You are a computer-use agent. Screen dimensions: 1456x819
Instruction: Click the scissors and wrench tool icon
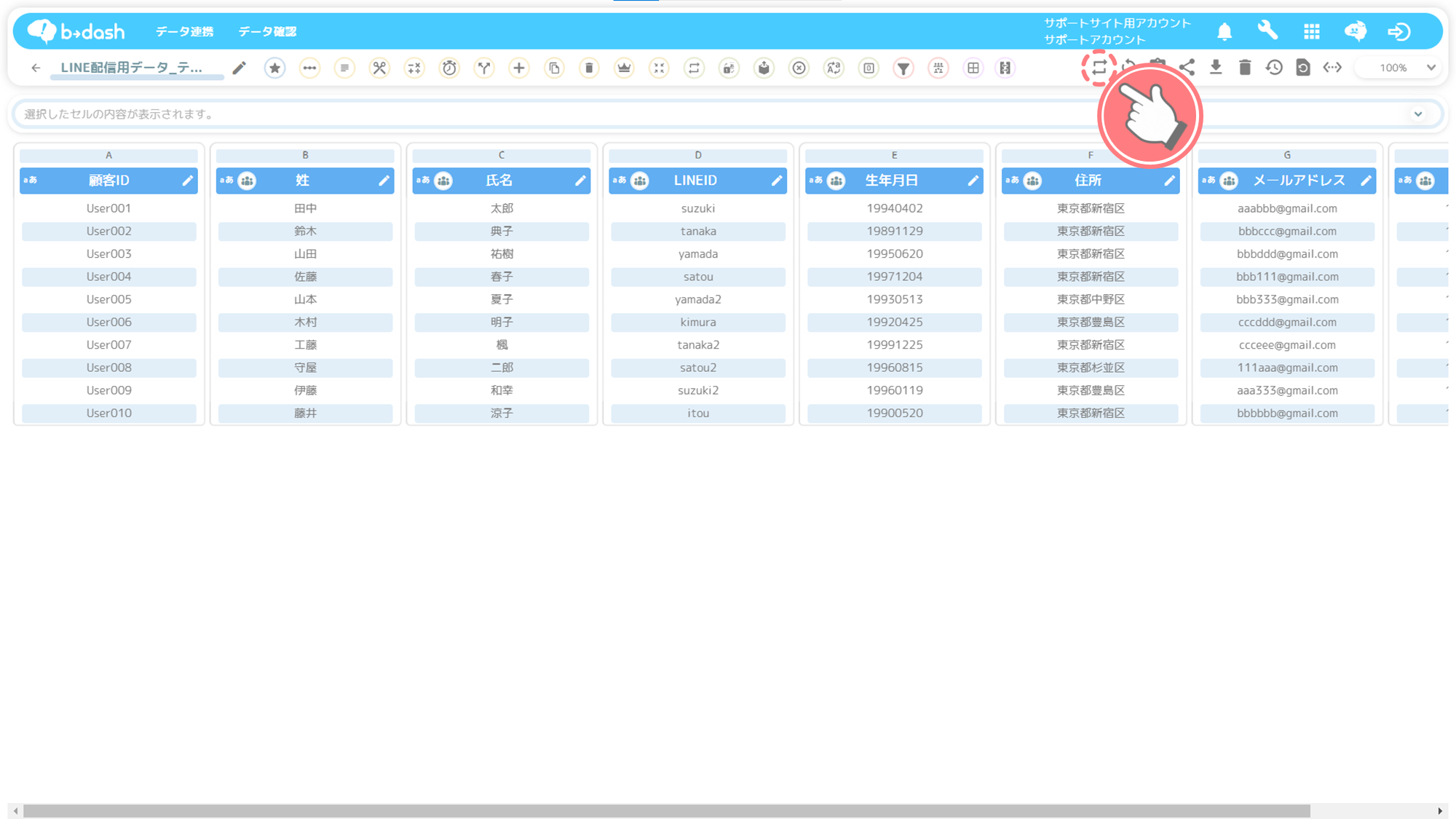pyautogui.click(x=379, y=68)
